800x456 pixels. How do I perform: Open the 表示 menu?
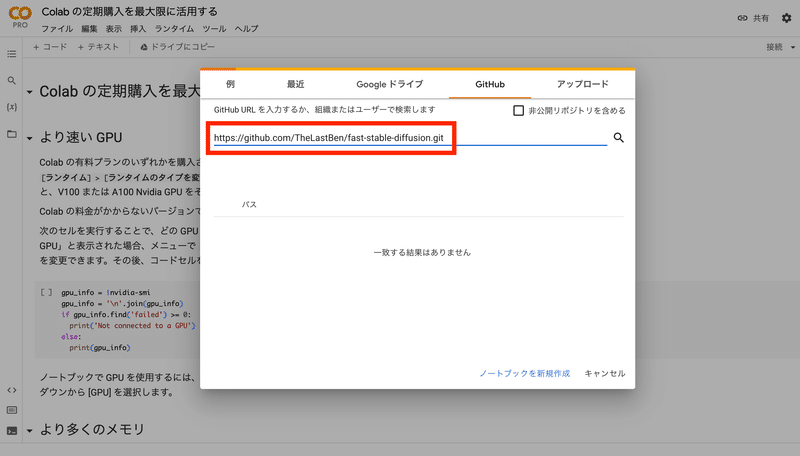pyautogui.click(x=114, y=29)
